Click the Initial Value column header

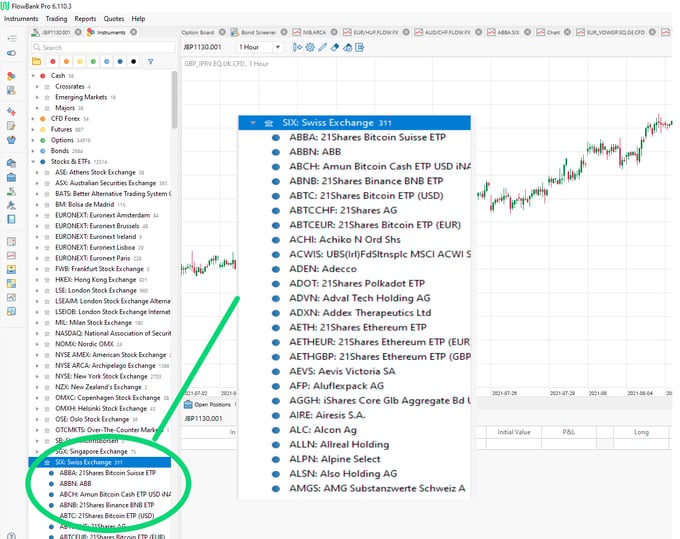pyautogui.click(x=514, y=432)
